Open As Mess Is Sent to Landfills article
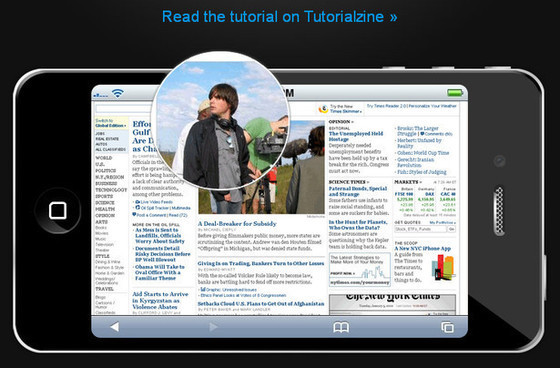The height and width of the screenshot is (368, 560). 160,236
